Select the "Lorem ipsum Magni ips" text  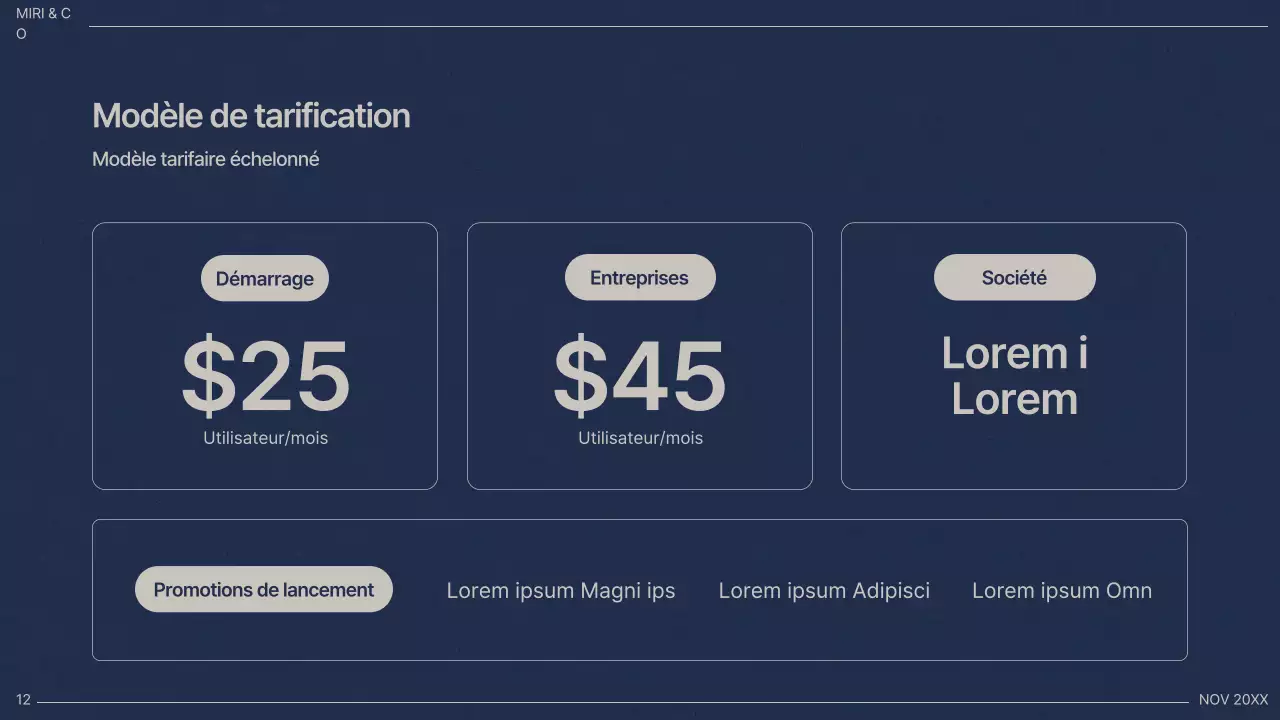pos(560,591)
